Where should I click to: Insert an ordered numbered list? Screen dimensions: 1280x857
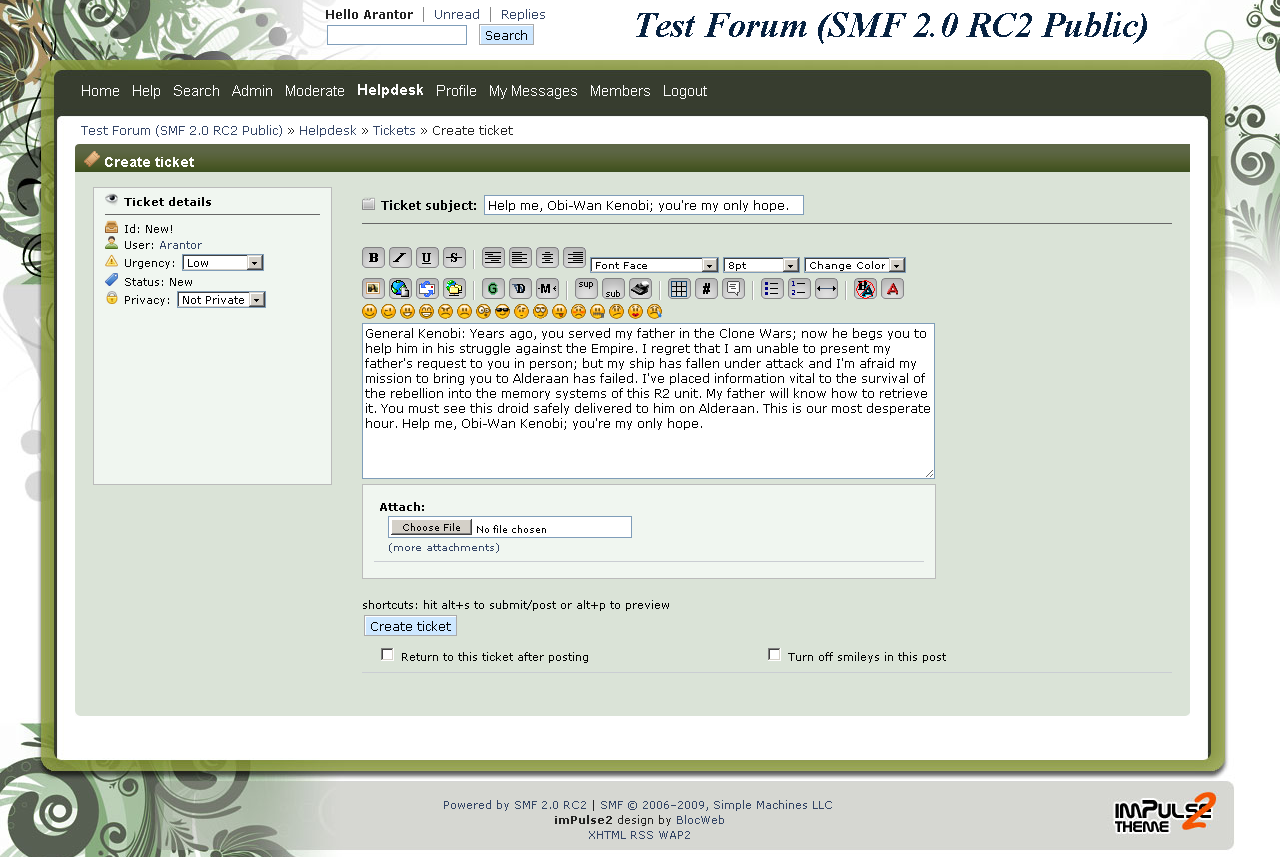[799, 289]
